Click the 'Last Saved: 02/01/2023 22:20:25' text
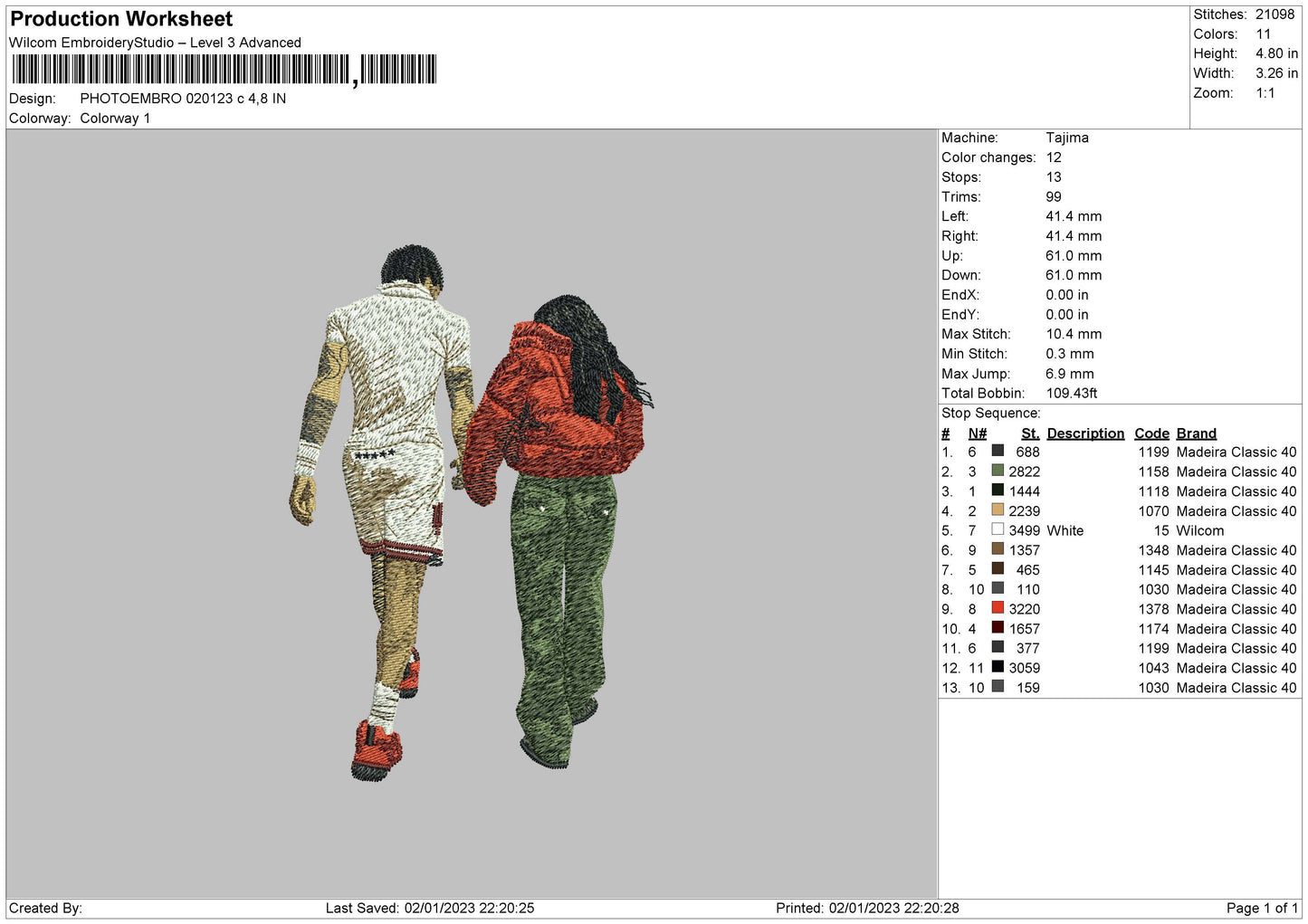The height and width of the screenshot is (924, 1308). coord(430,908)
